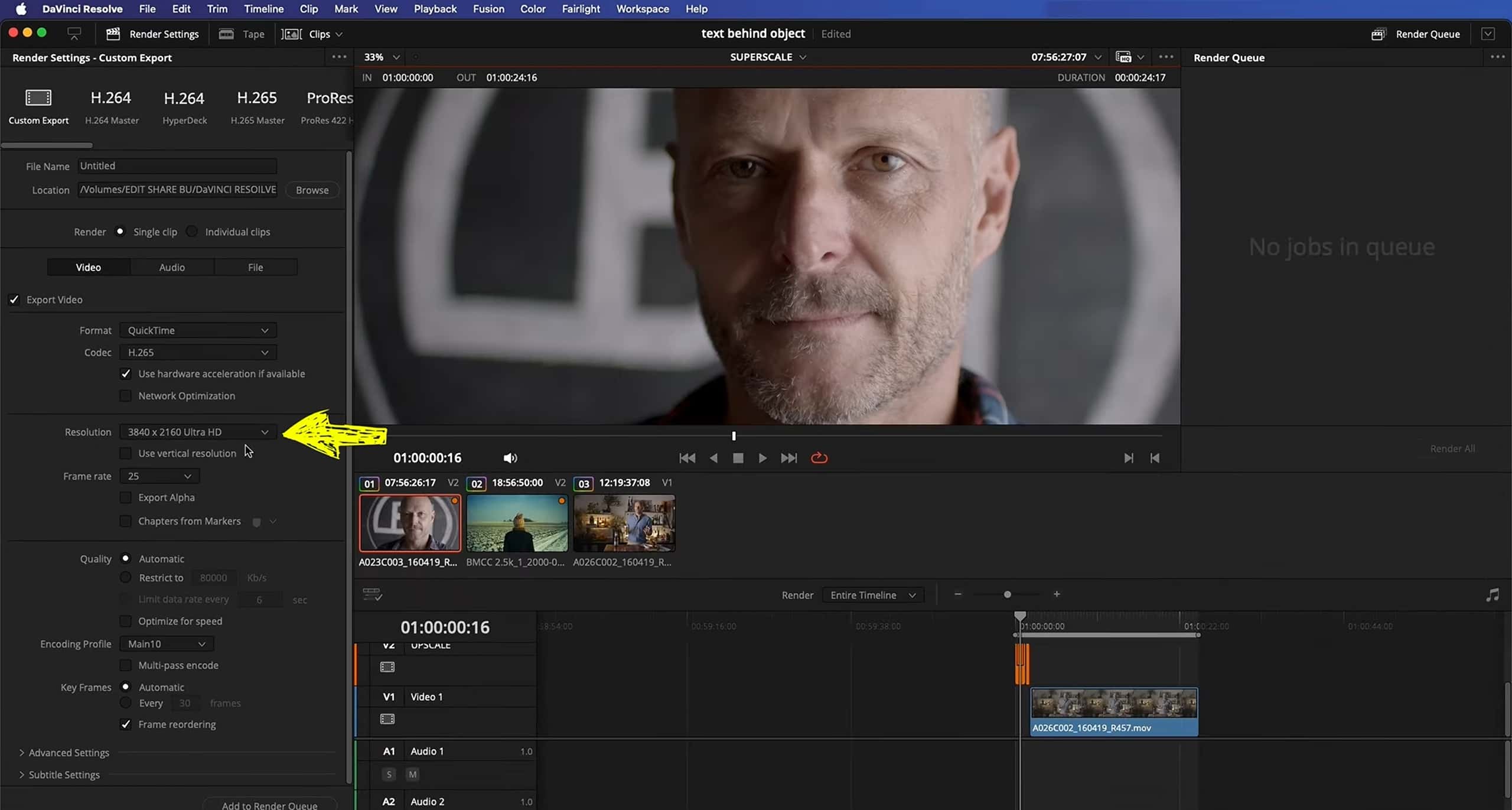The width and height of the screenshot is (1512, 810).
Task: Select the H.264 Master preset
Action: pos(112,107)
